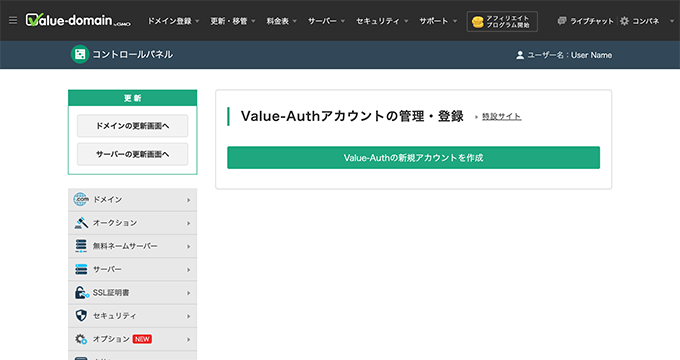Click the サーバー icon in sidebar
Viewport: 680px width, 360px height.
(81, 269)
